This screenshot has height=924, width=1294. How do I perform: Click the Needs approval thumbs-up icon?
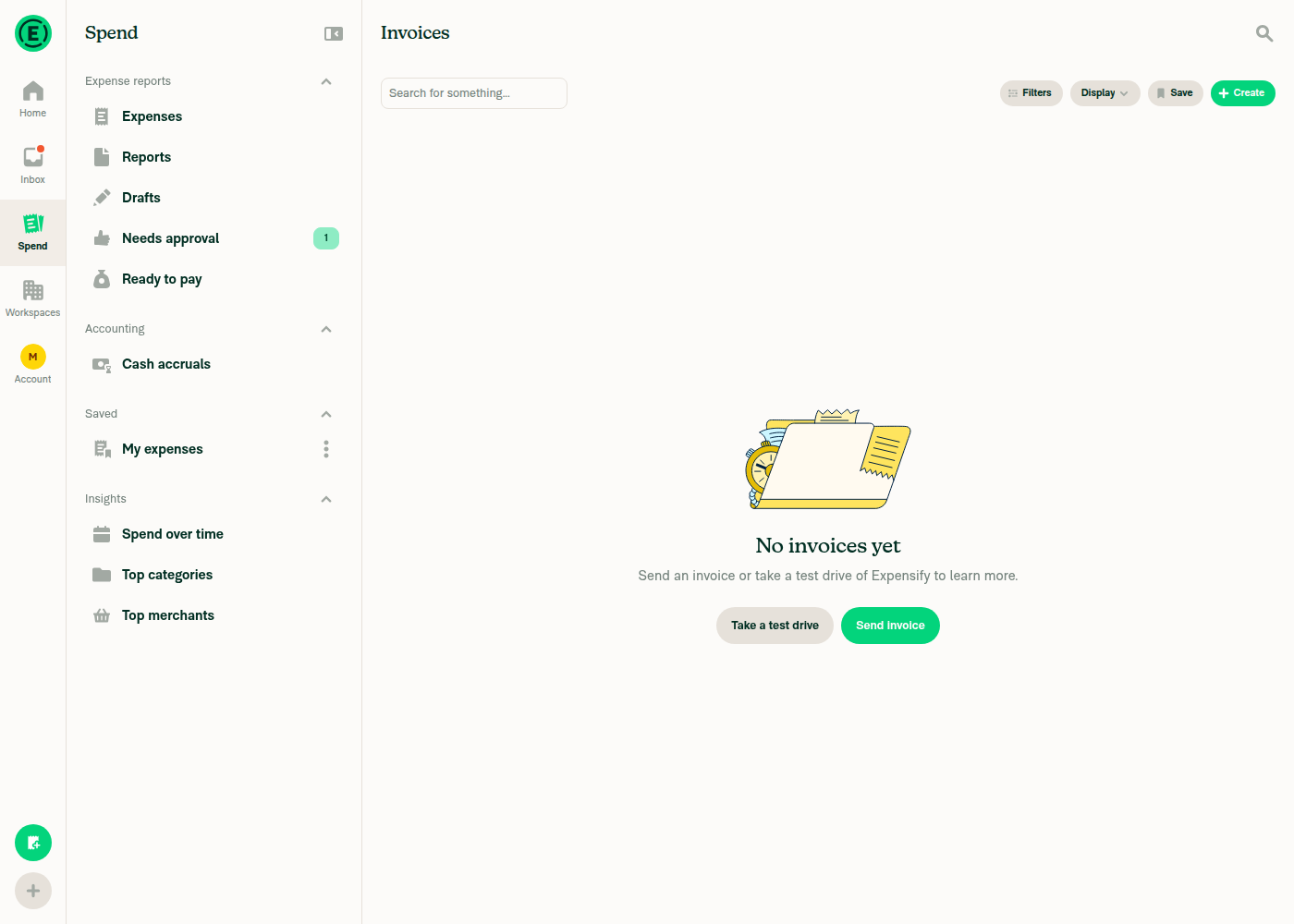pyautogui.click(x=102, y=238)
